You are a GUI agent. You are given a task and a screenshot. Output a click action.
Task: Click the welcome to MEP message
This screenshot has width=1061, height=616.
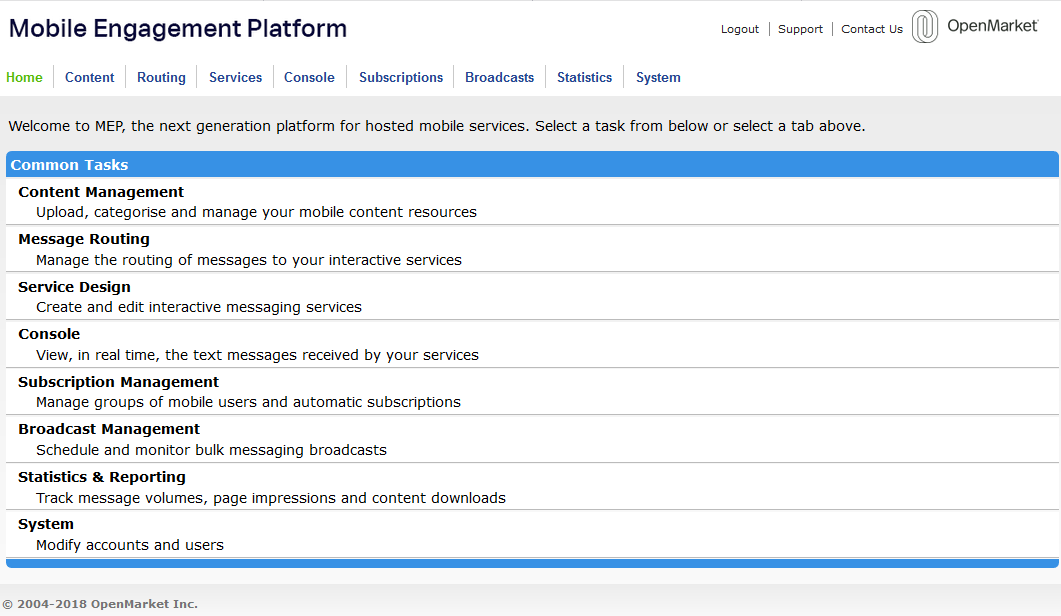[437, 126]
